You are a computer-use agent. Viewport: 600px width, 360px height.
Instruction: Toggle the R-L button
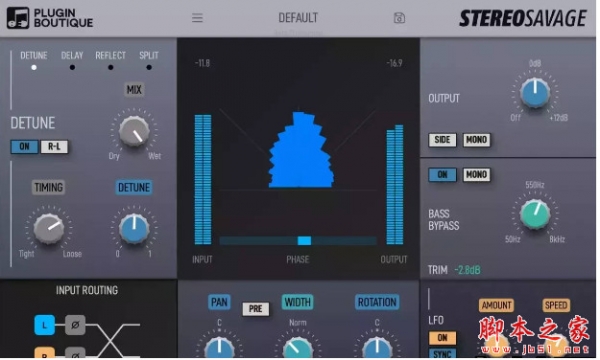point(54,147)
